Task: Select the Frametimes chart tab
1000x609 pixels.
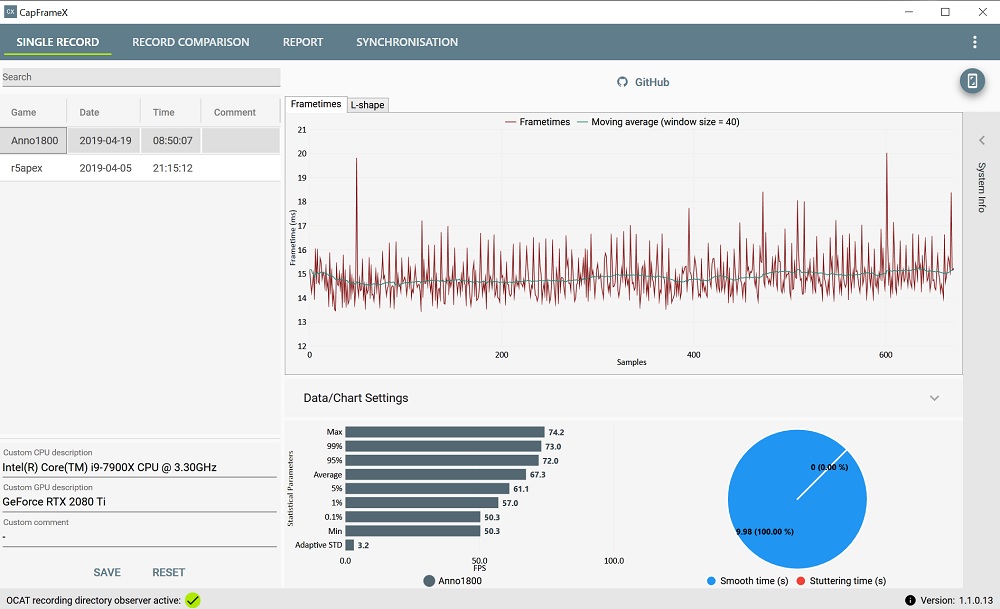Action: [316, 104]
